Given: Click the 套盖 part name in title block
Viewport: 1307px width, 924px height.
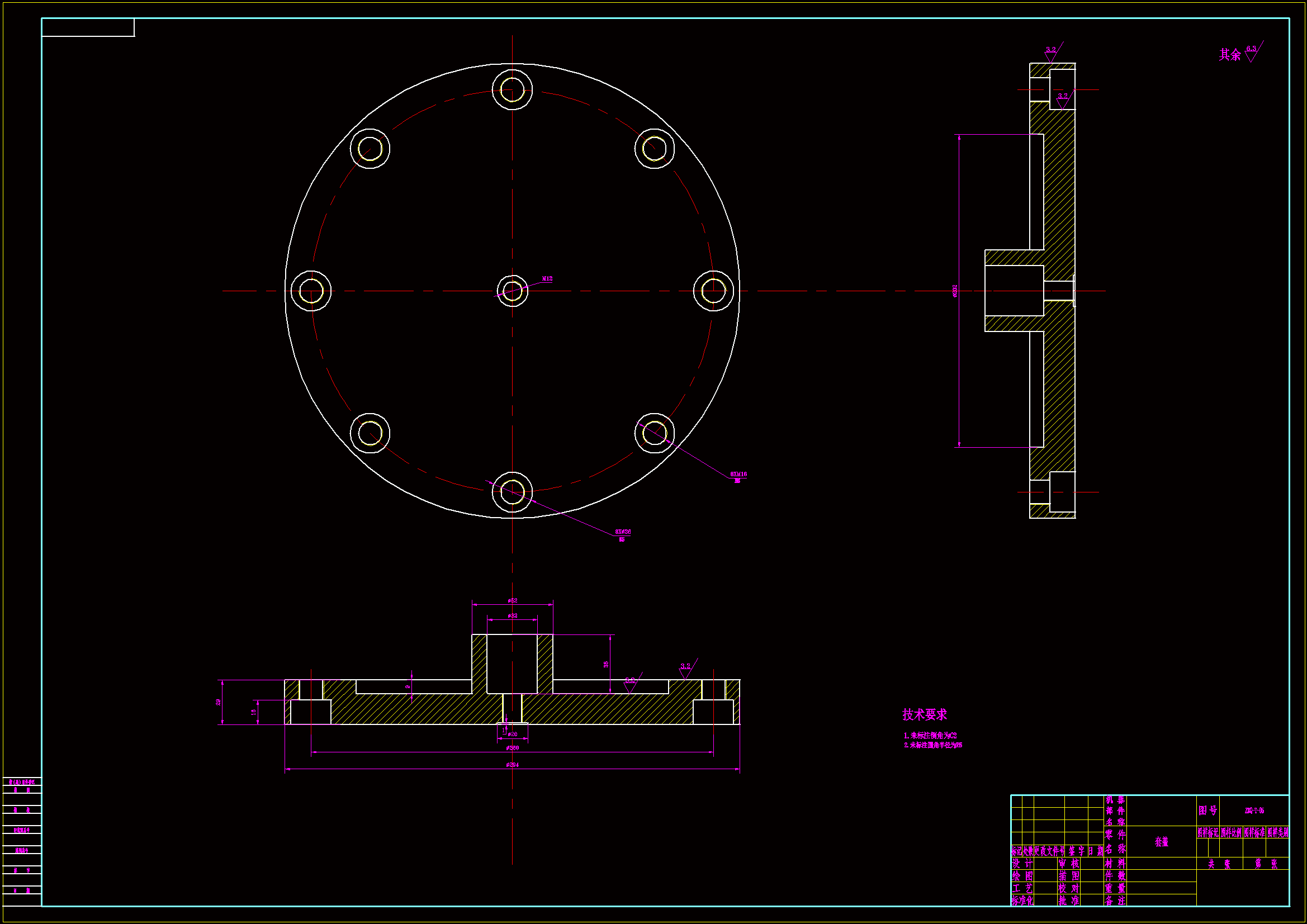Looking at the screenshot, I should (x=1161, y=842).
